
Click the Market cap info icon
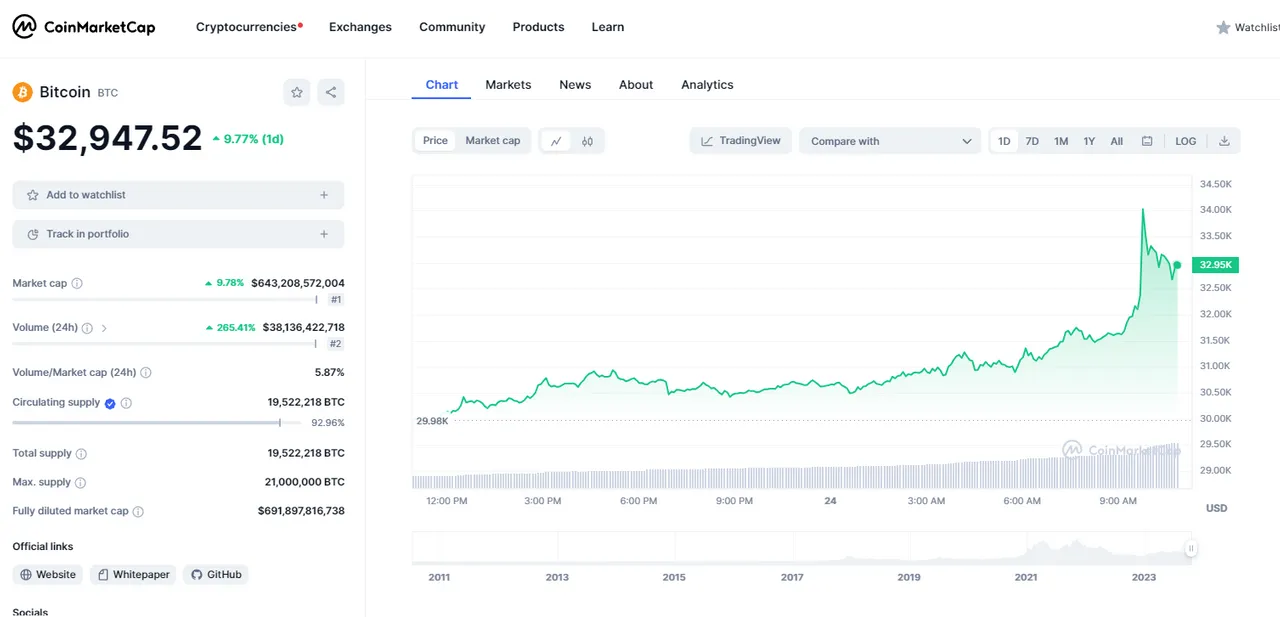coord(77,283)
